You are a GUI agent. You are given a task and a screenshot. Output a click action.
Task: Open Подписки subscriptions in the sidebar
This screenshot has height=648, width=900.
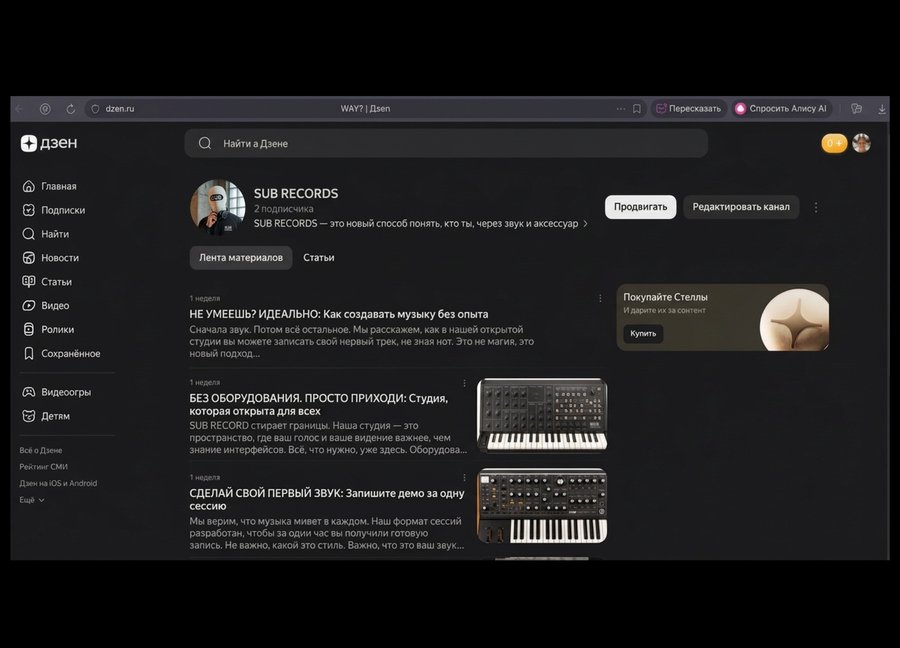pos(54,210)
